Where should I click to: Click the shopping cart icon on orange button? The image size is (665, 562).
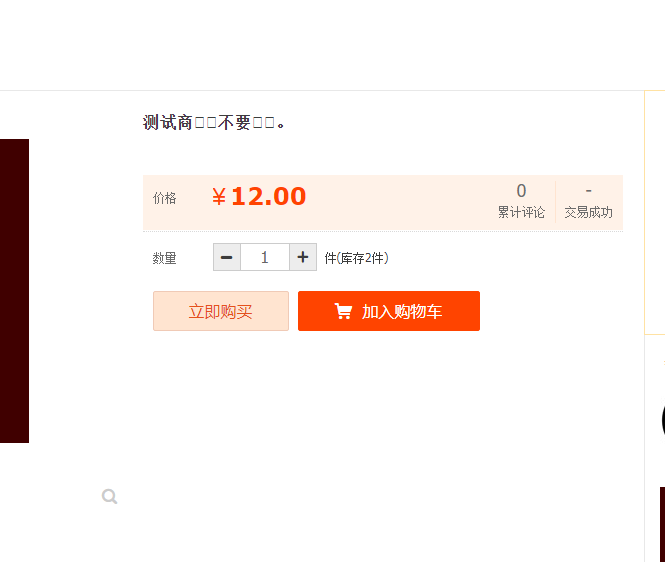pos(343,311)
